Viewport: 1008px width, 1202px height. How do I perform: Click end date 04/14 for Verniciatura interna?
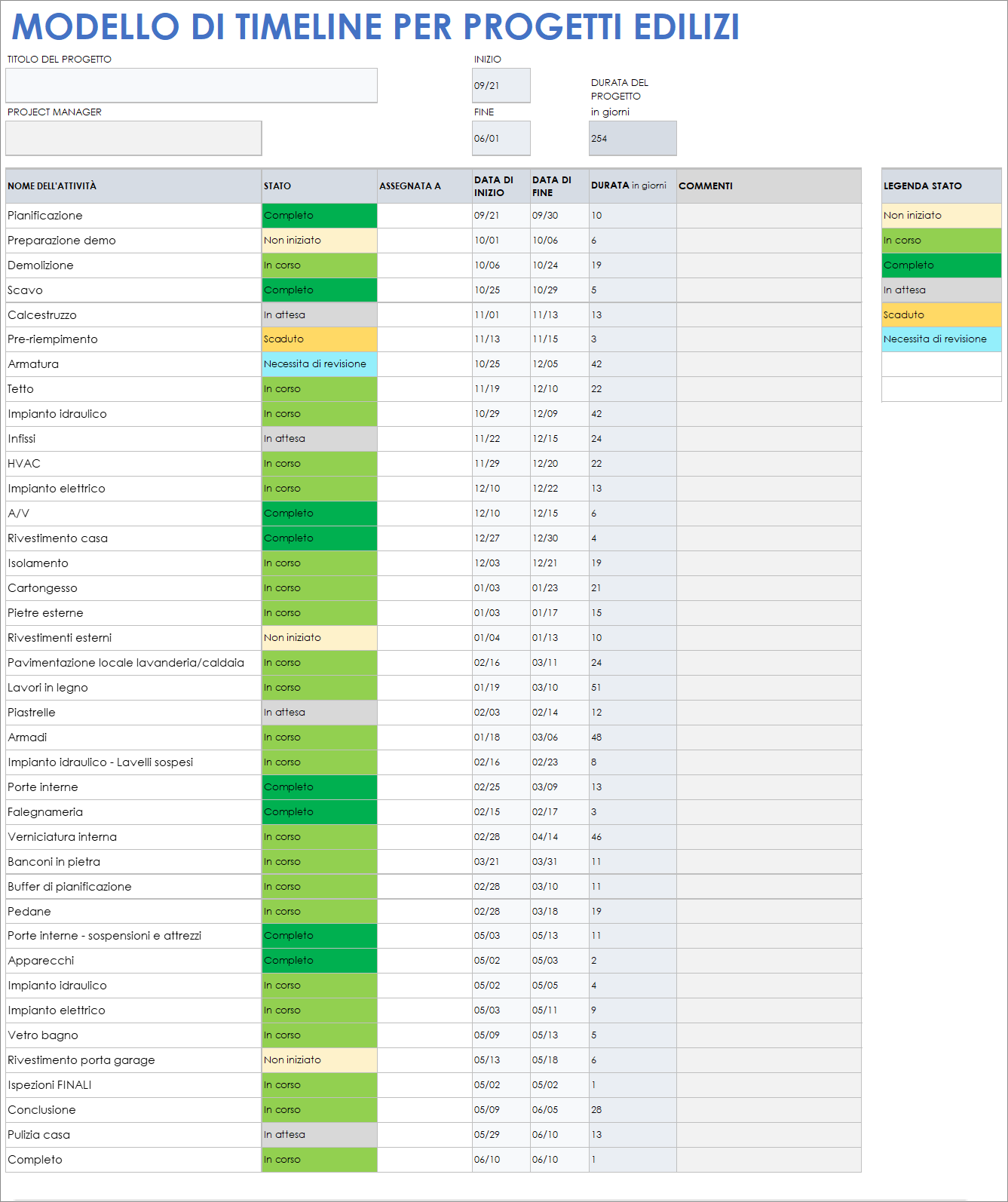coord(559,837)
